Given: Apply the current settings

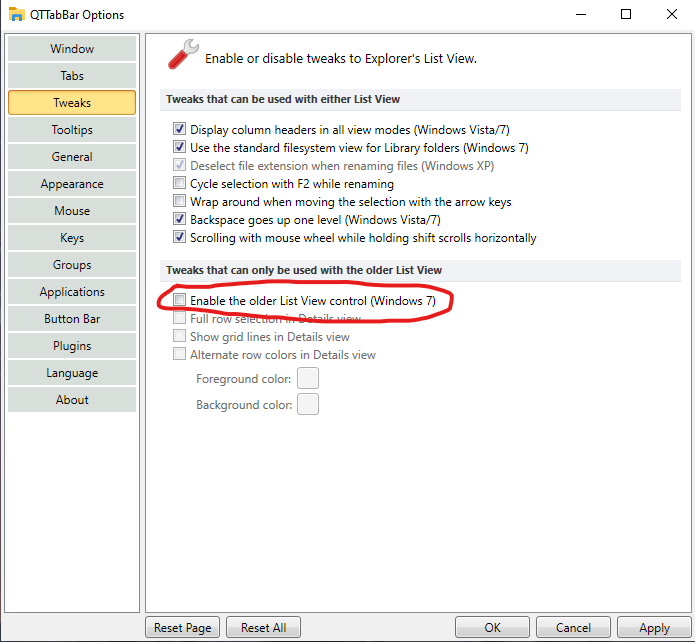Looking at the screenshot, I should pos(654,628).
